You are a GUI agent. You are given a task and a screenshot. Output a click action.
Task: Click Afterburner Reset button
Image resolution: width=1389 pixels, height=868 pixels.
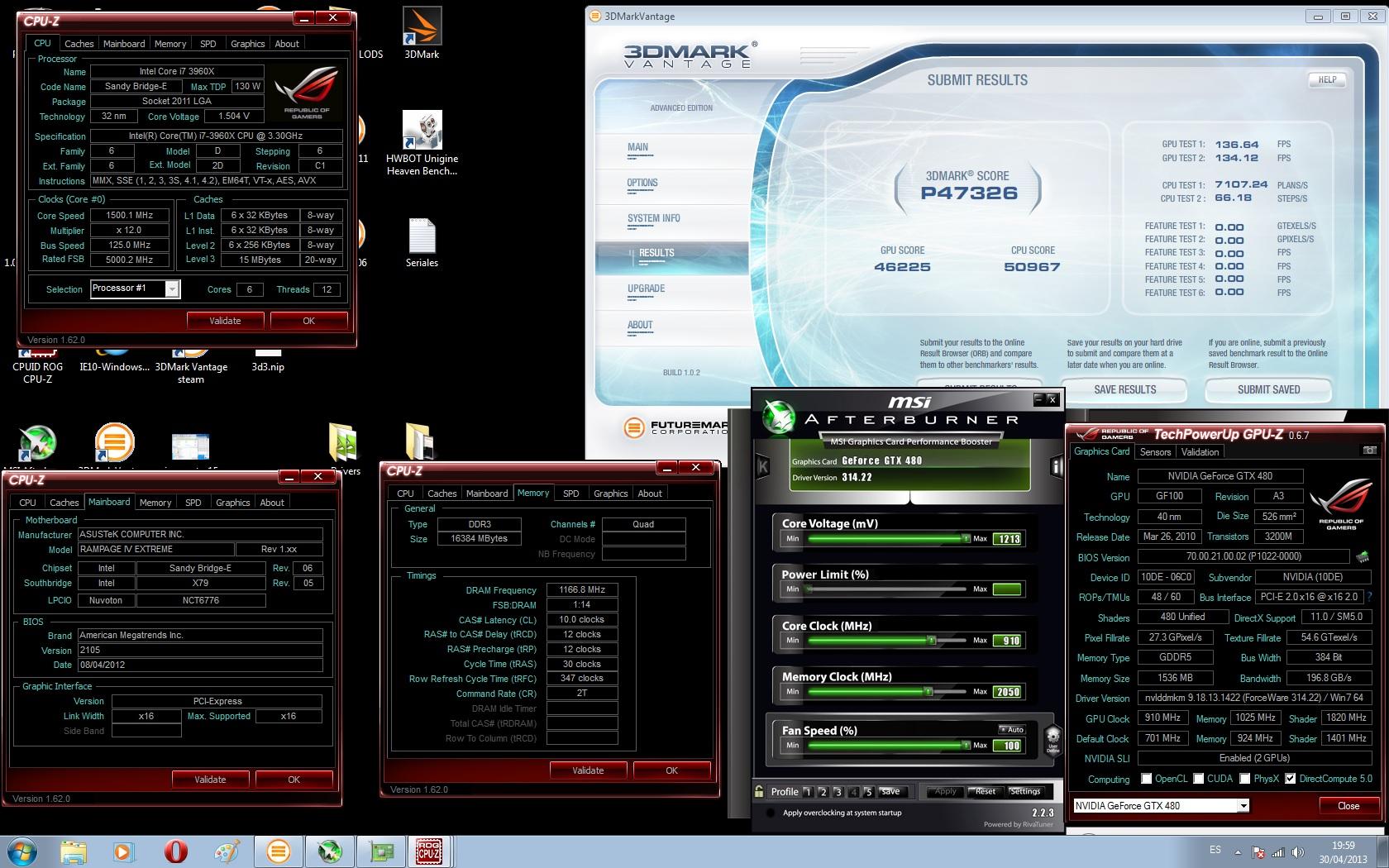coord(985,791)
